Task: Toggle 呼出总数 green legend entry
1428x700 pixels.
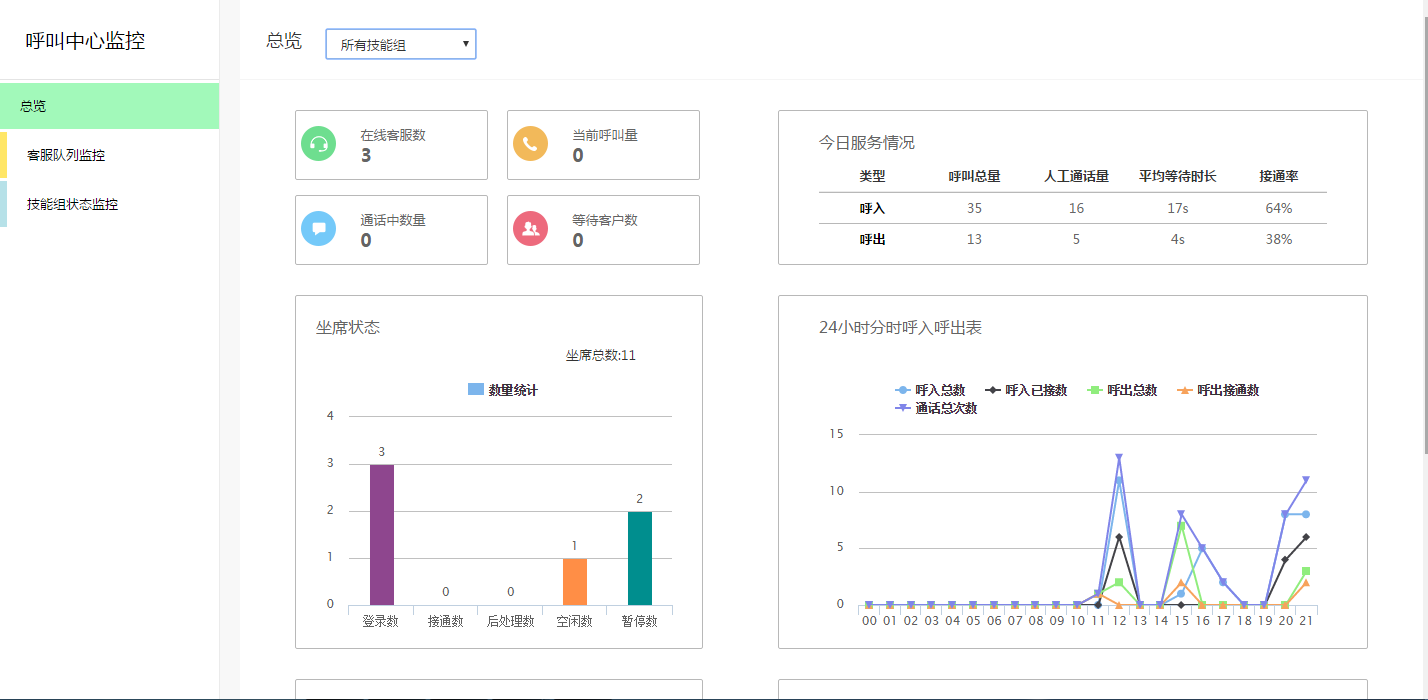Action: pos(1122,390)
